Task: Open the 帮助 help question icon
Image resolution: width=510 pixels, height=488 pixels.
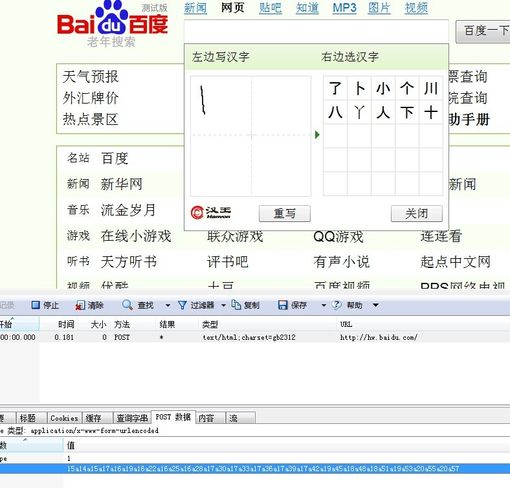Action: click(336, 305)
